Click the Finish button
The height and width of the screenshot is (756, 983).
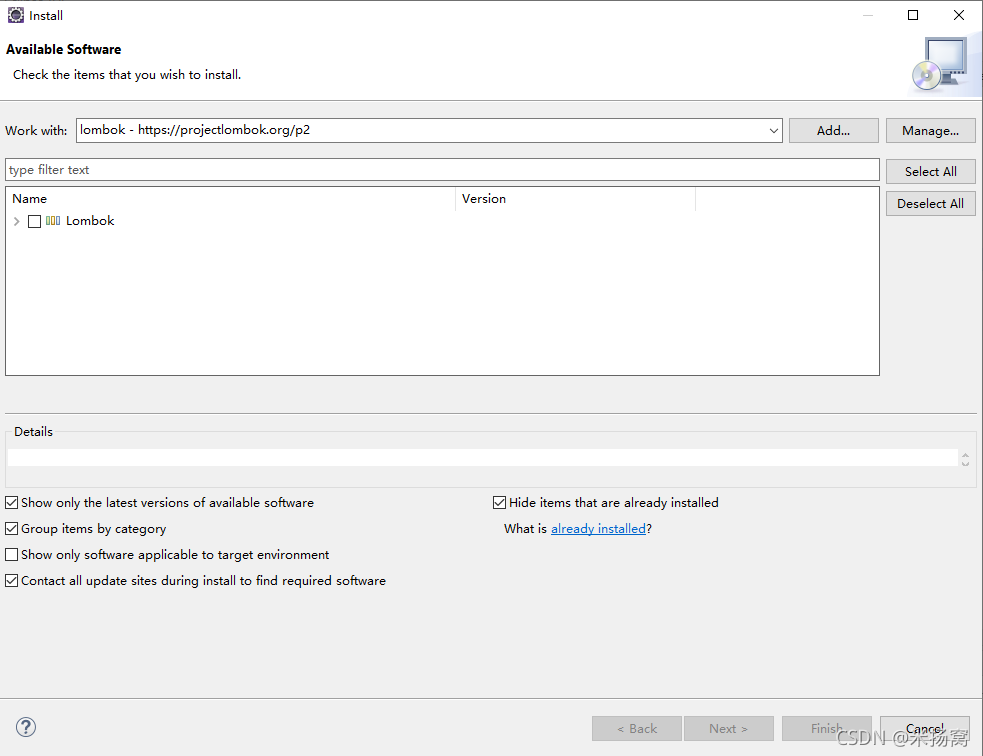tap(826, 728)
